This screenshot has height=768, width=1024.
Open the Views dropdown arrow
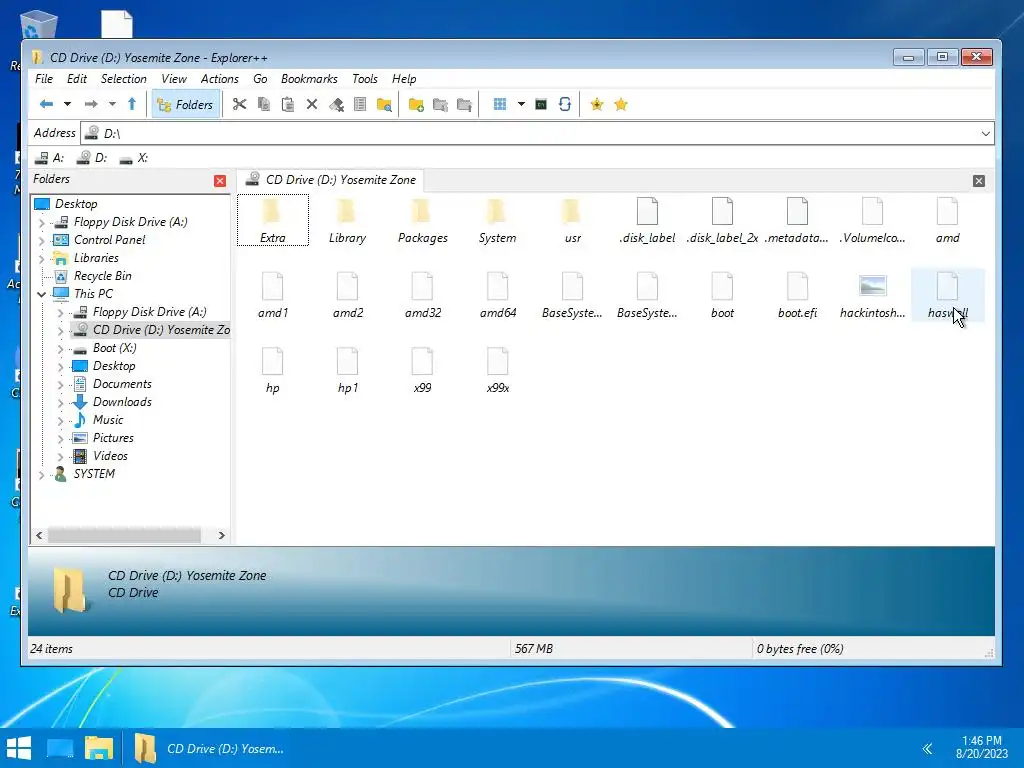click(521, 104)
